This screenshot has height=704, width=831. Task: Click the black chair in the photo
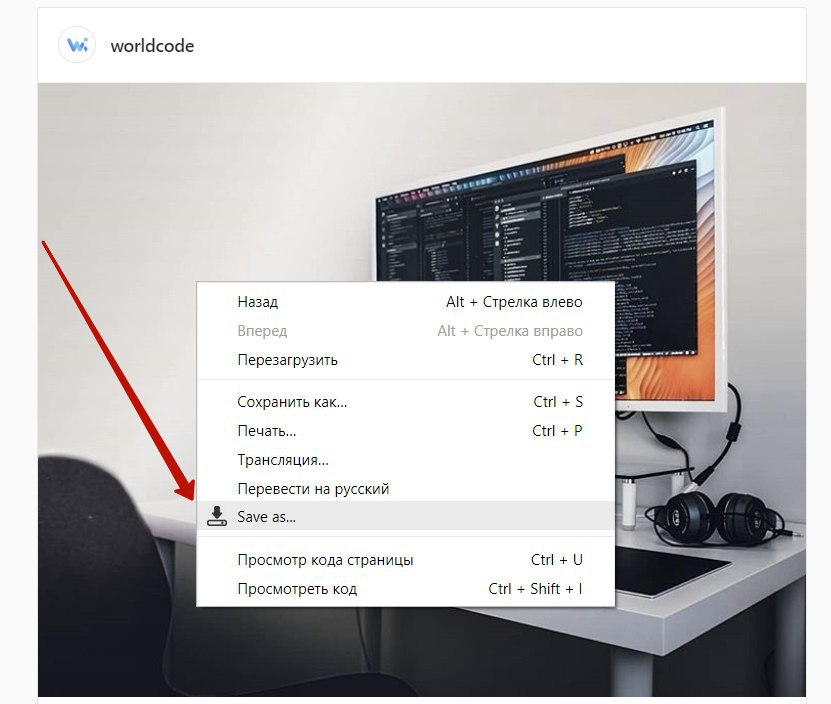pyautogui.click(x=101, y=575)
